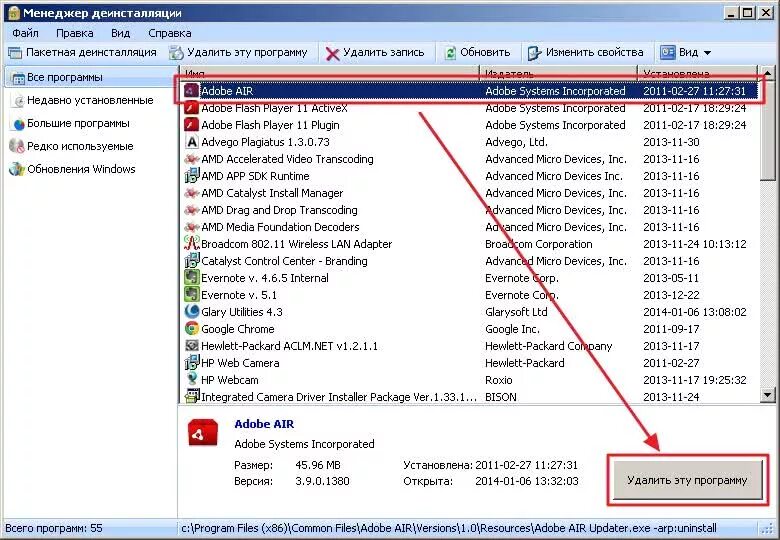Click Всего программ: 55 status text

point(54,528)
